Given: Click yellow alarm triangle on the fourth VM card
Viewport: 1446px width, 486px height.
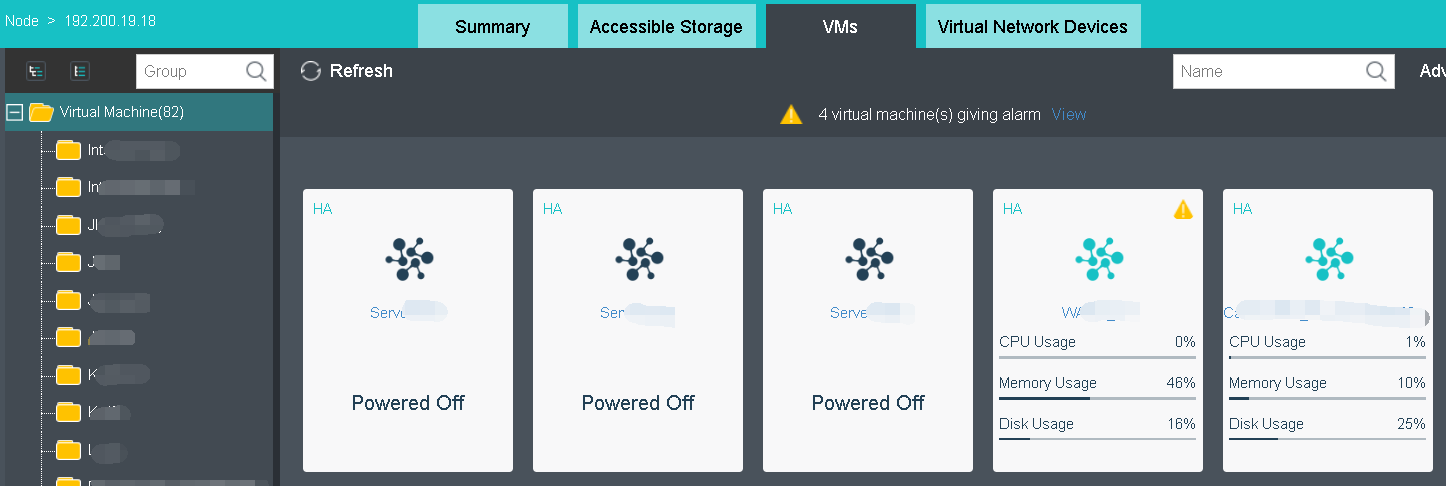Looking at the screenshot, I should click(x=1183, y=209).
